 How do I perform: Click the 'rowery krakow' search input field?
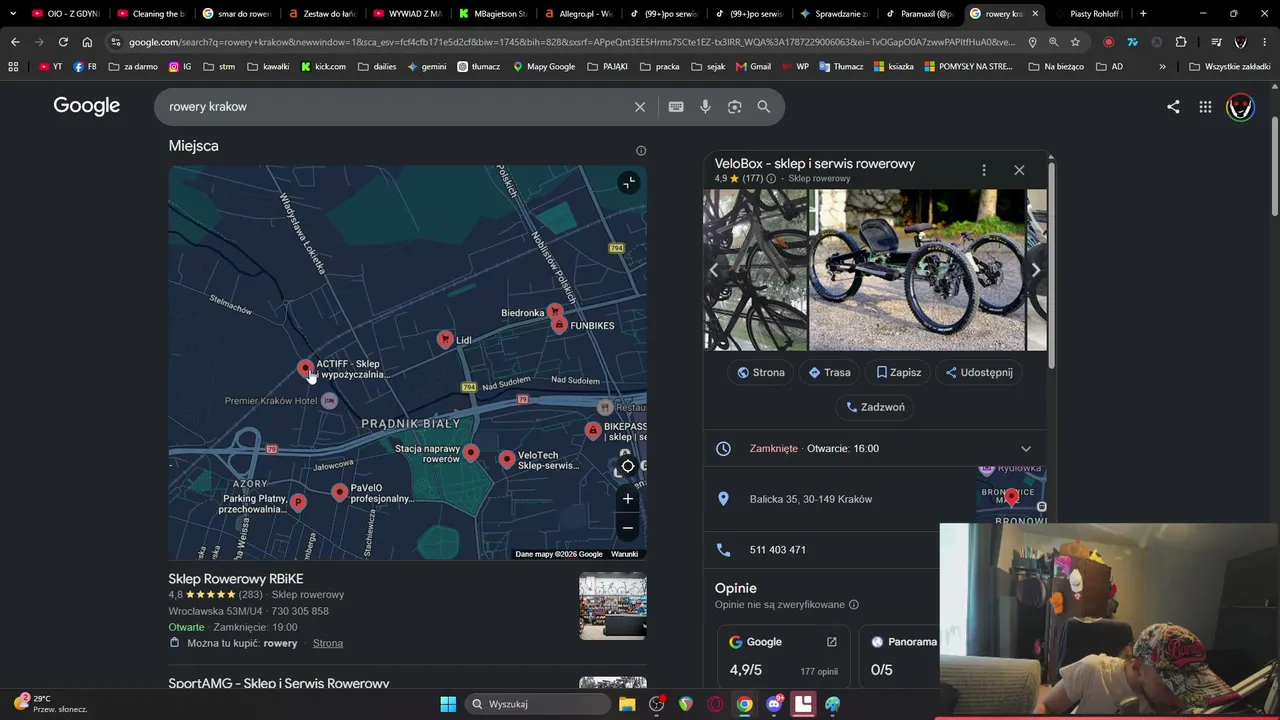[x=395, y=107]
